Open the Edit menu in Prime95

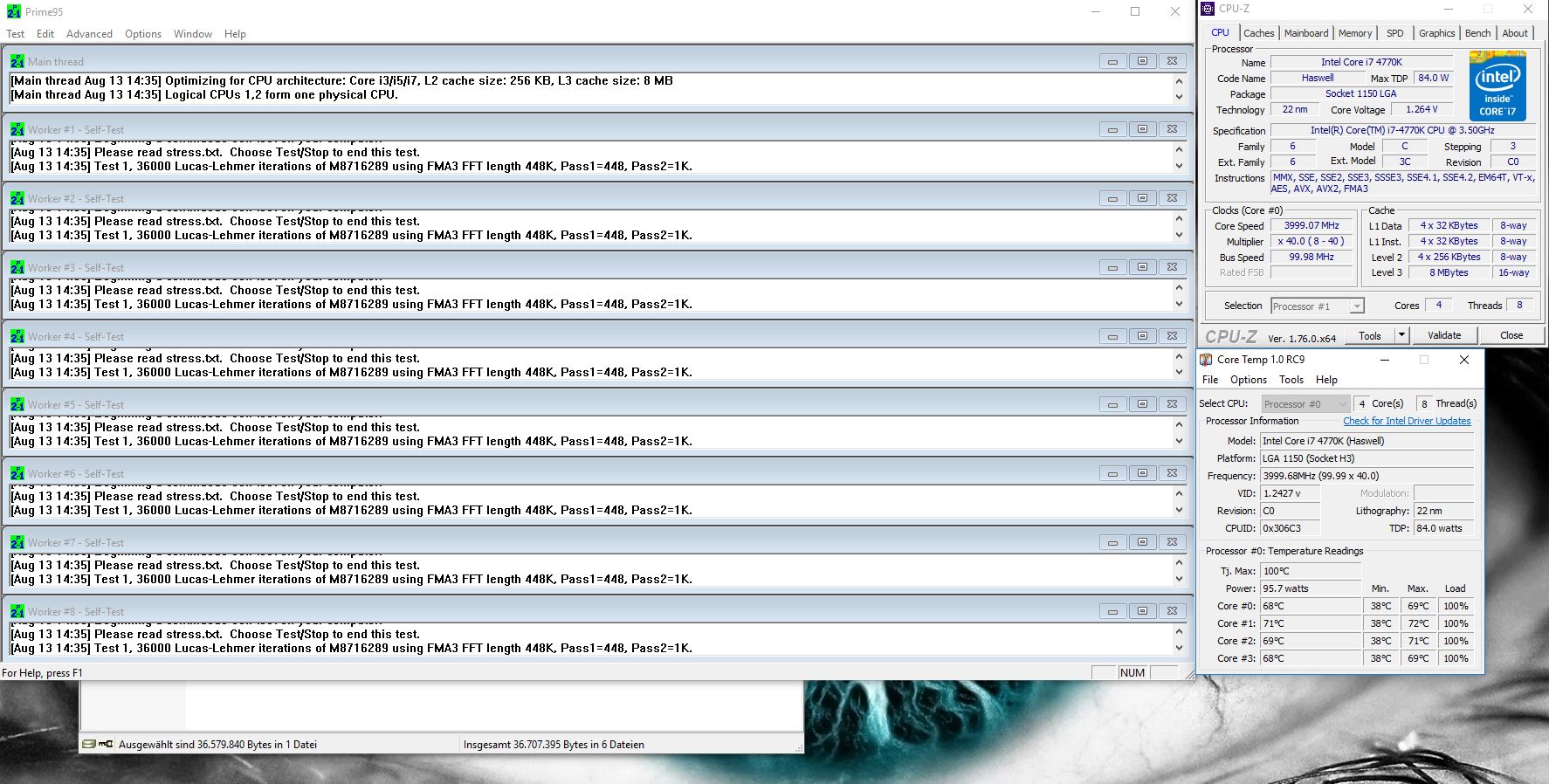pos(45,34)
